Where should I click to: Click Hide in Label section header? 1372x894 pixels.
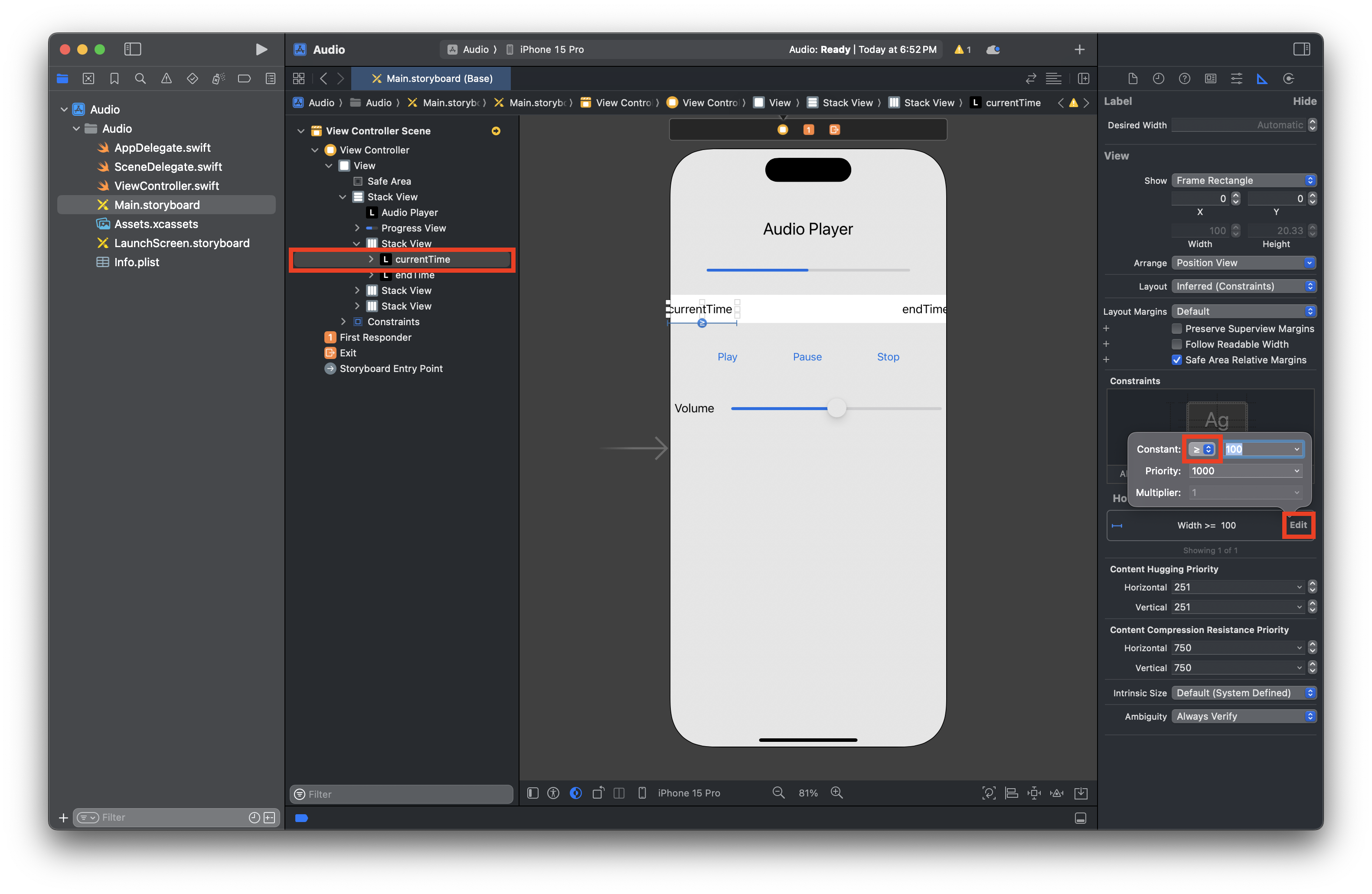1304,101
